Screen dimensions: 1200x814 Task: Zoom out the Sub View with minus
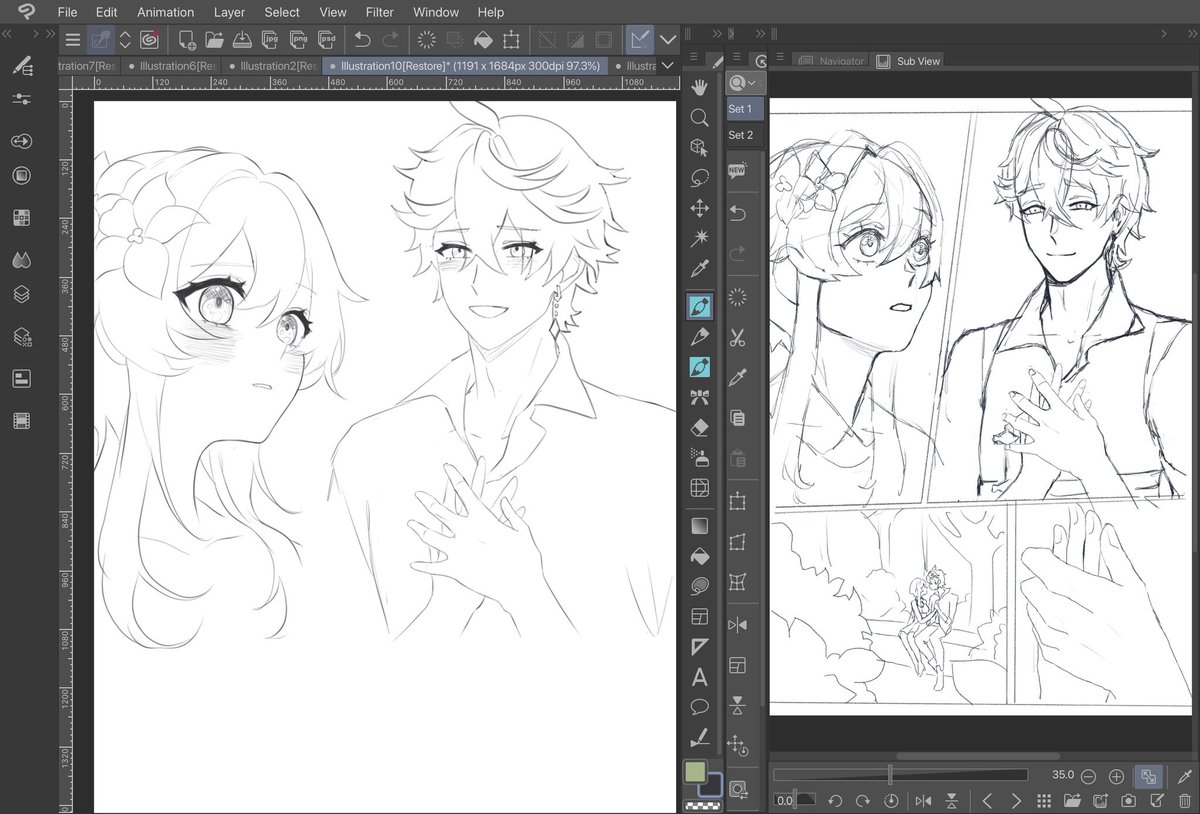point(1088,776)
